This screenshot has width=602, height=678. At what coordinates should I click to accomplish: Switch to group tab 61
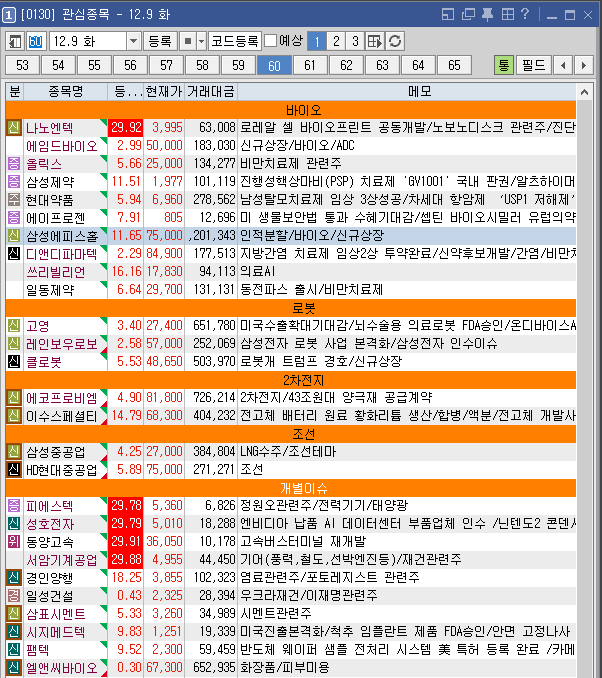click(x=310, y=65)
